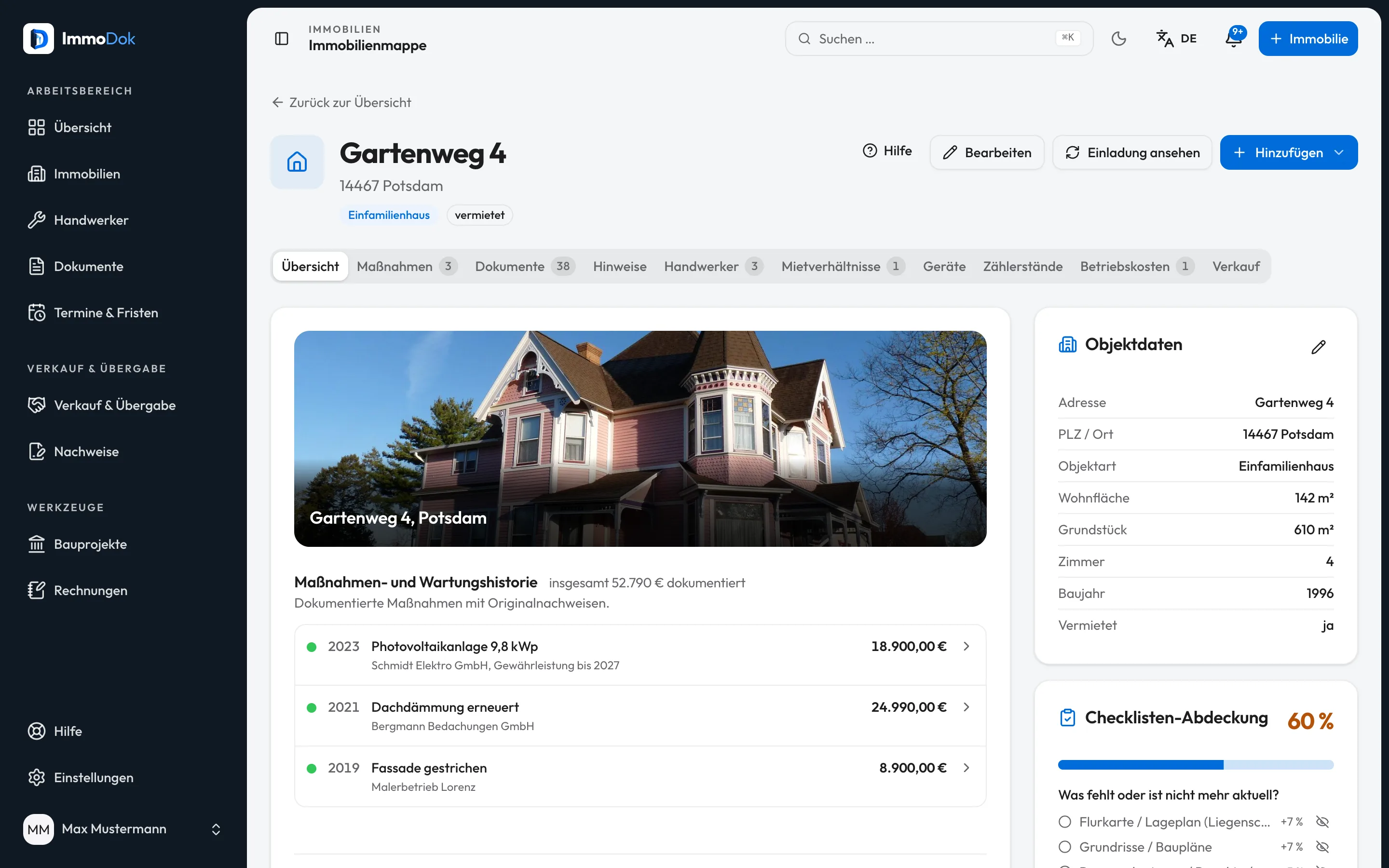The height and width of the screenshot is (868, 1389).
Task: Click the Bearbeiten button
Action: pos(987,153)
